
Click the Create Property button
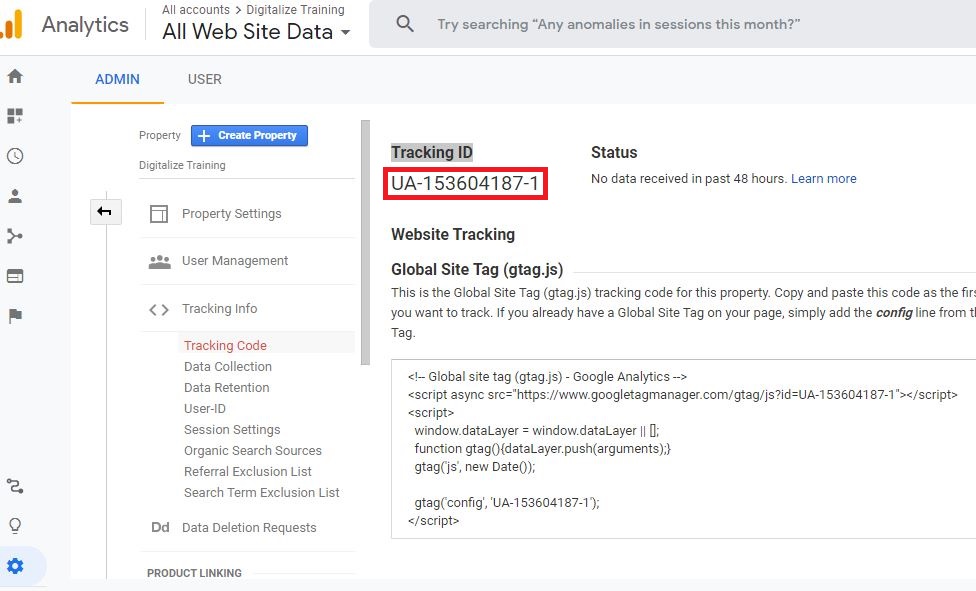[x=249, y=135]
